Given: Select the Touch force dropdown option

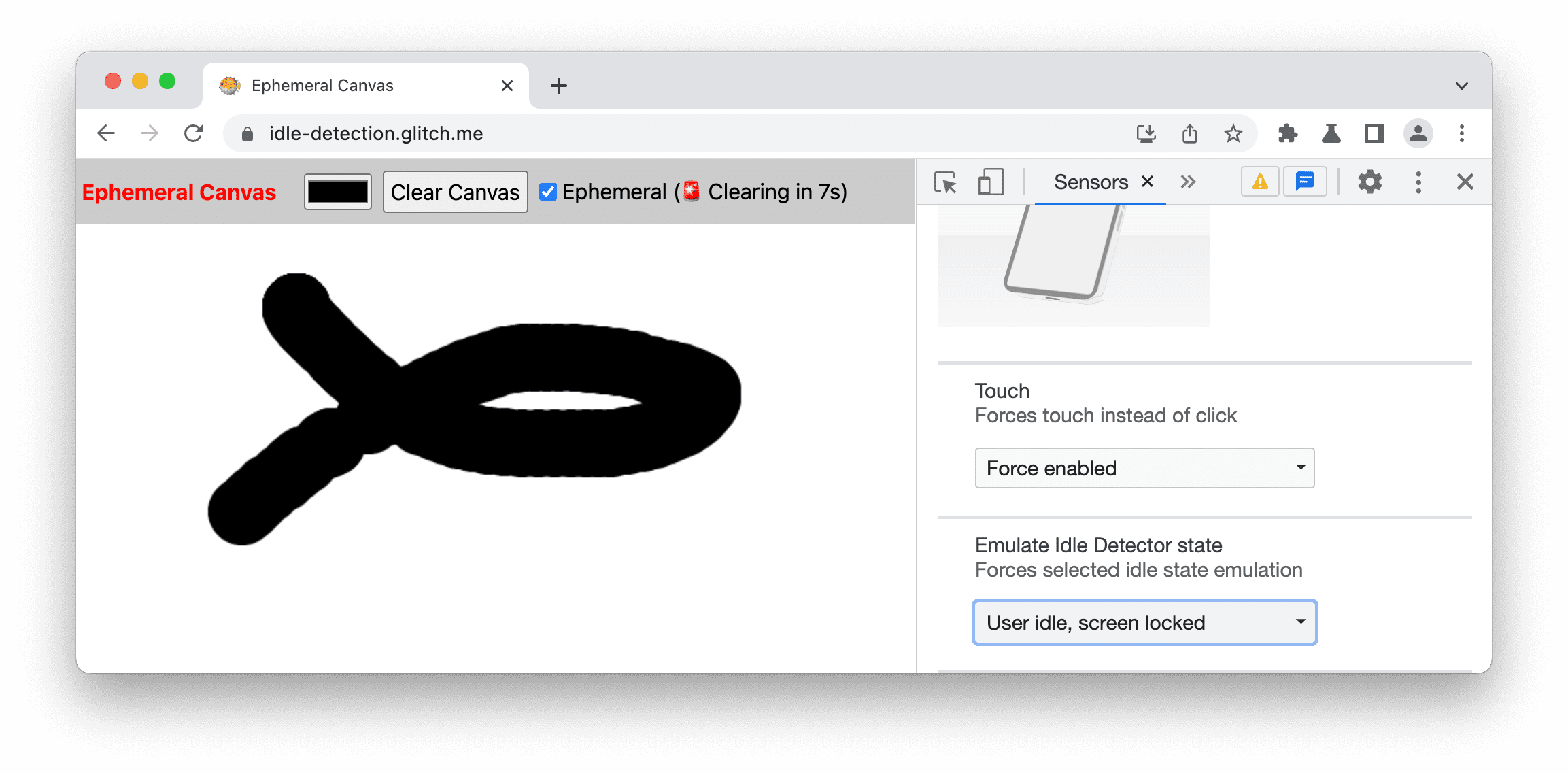Looking at the screenshot, I should click(x=1143, y=466).
